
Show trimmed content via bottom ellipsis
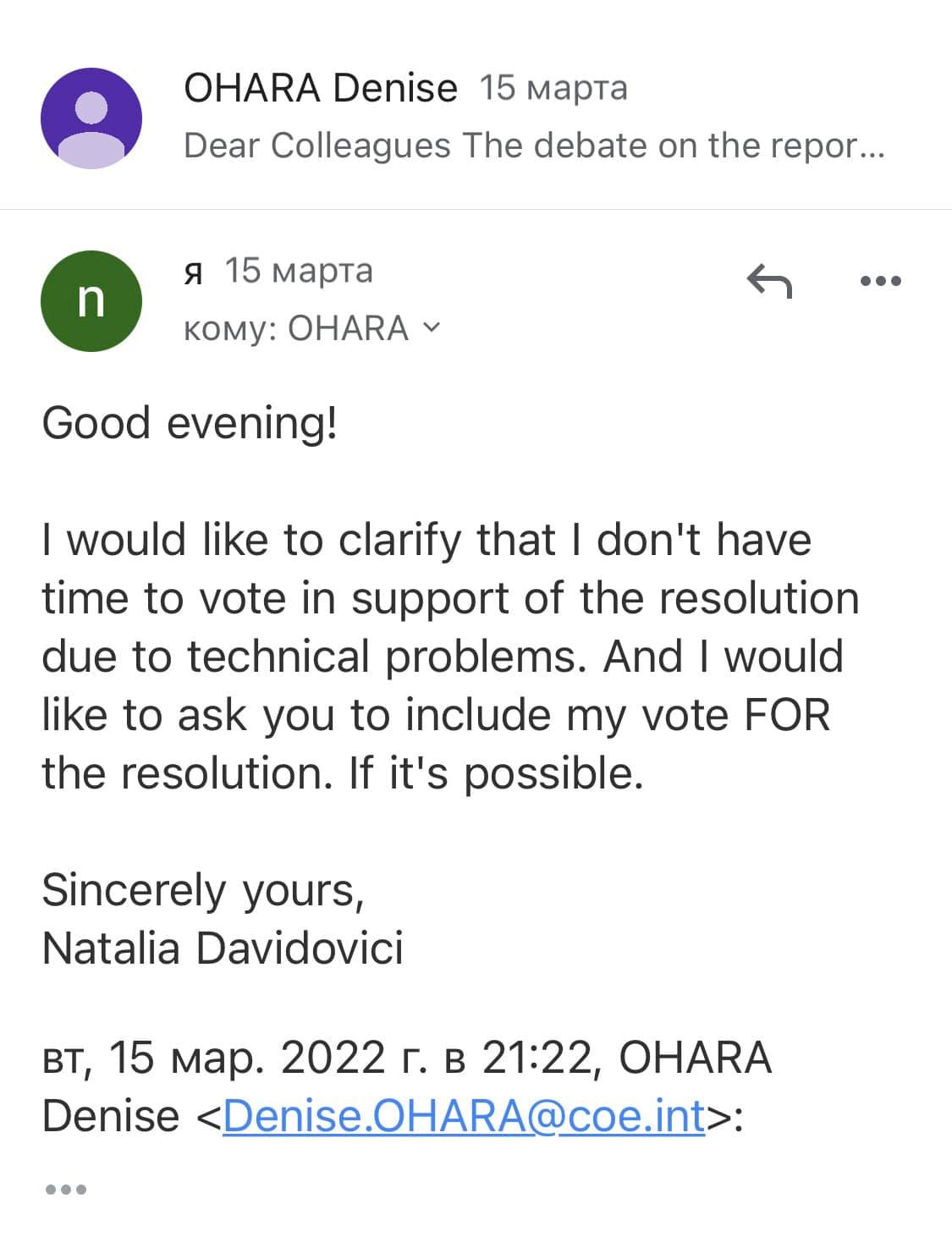65,1190
